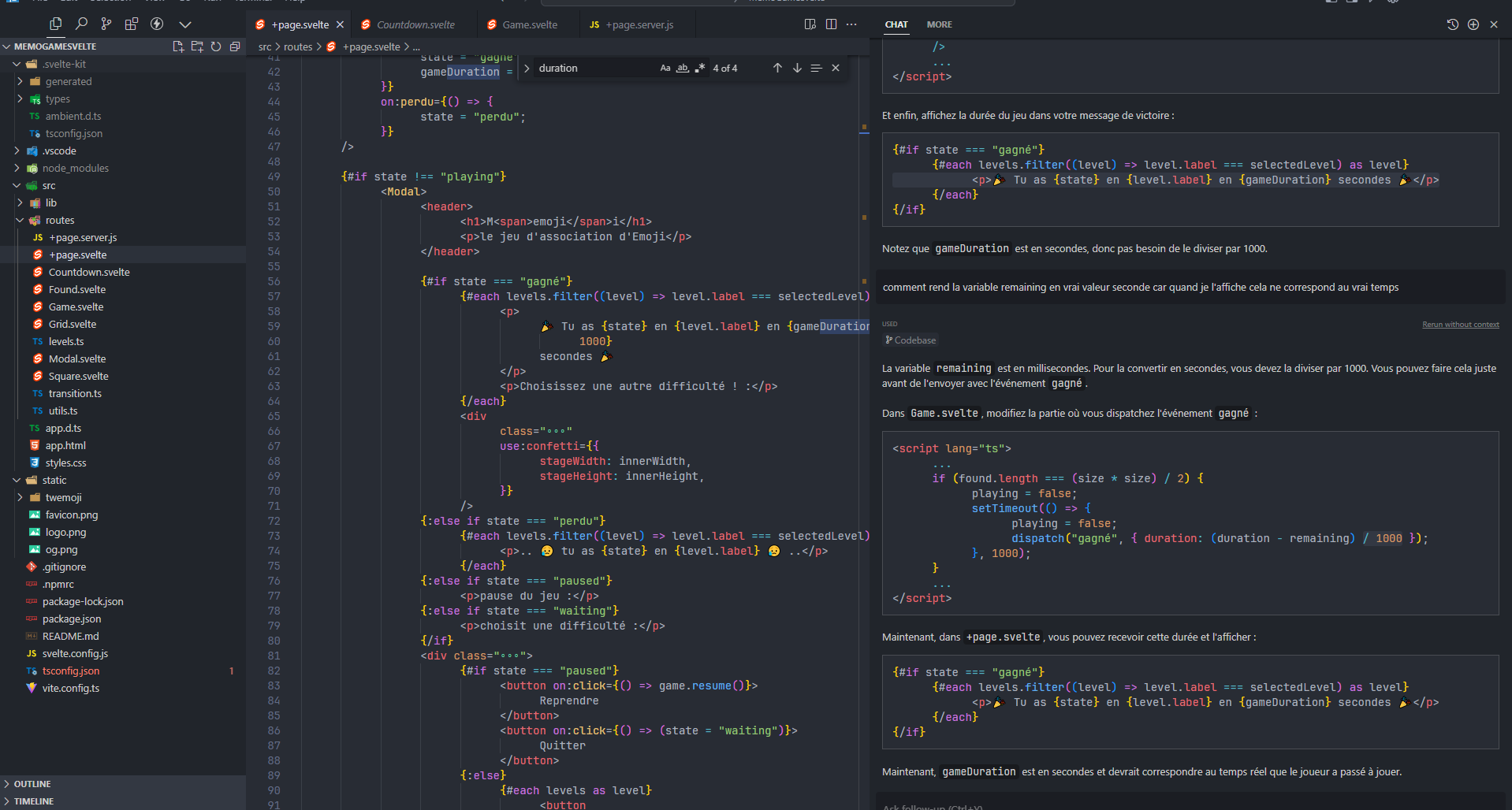Select the CHAT panel tab
1512x810 pixels.
(896, 24)
